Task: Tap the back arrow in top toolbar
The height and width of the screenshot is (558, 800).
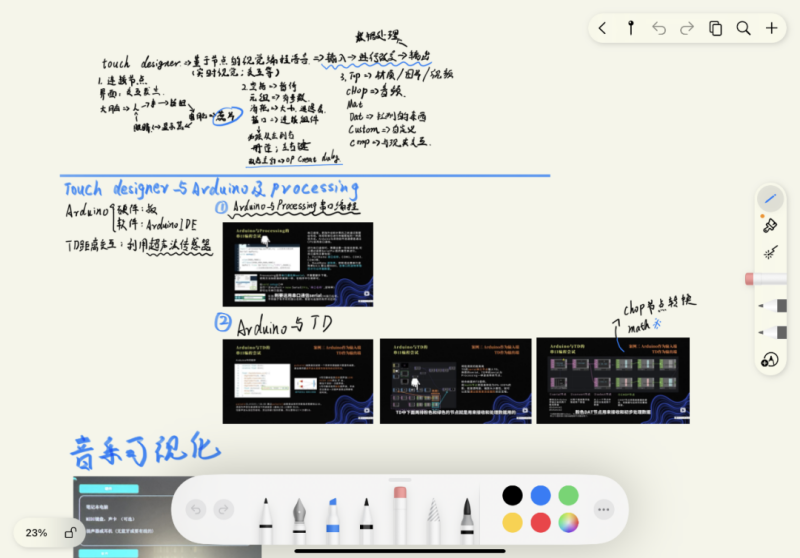Action: pyautogui.click(x=603, y=28)
